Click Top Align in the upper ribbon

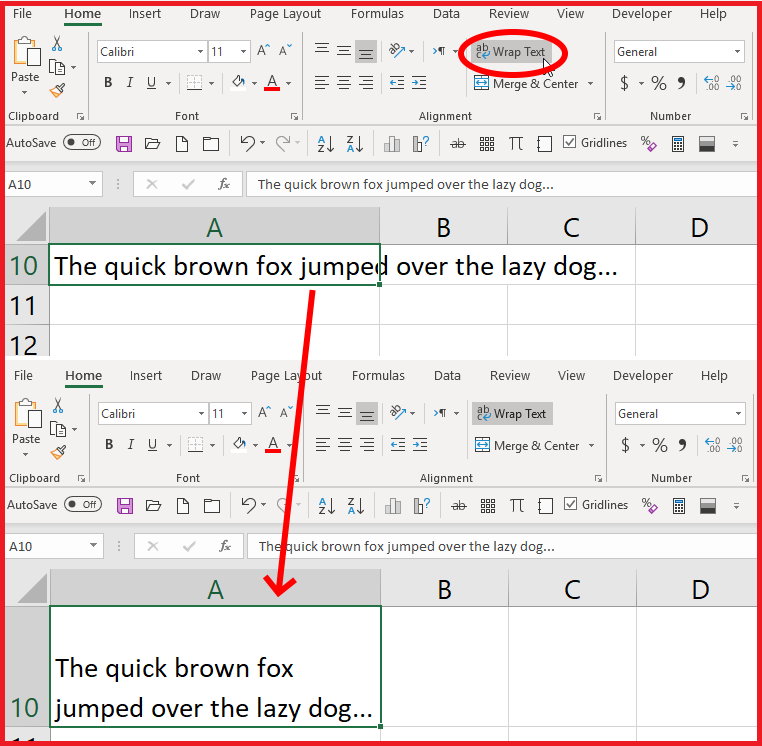322,51
